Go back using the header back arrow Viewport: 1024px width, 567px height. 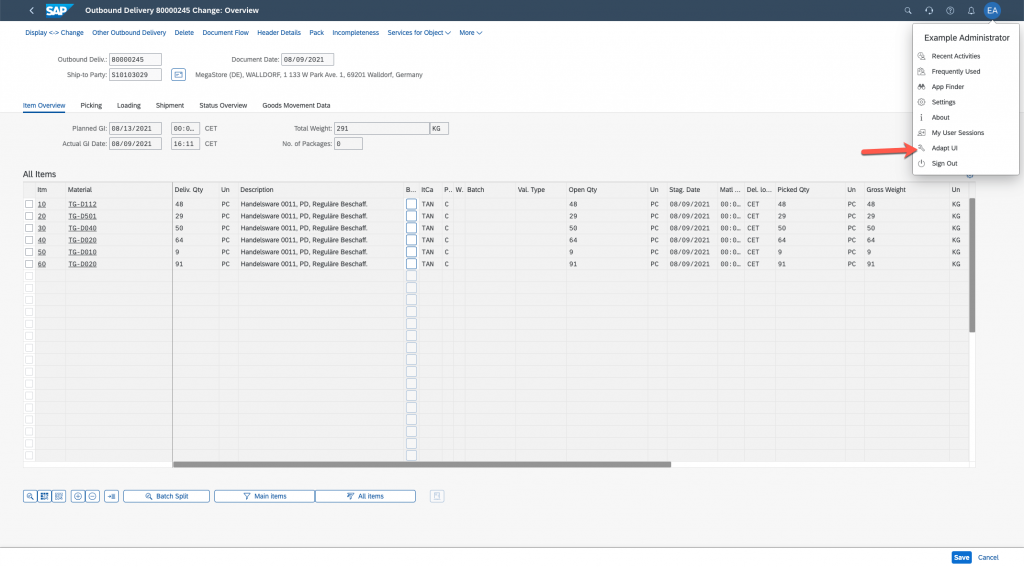[x=31, y=10]
